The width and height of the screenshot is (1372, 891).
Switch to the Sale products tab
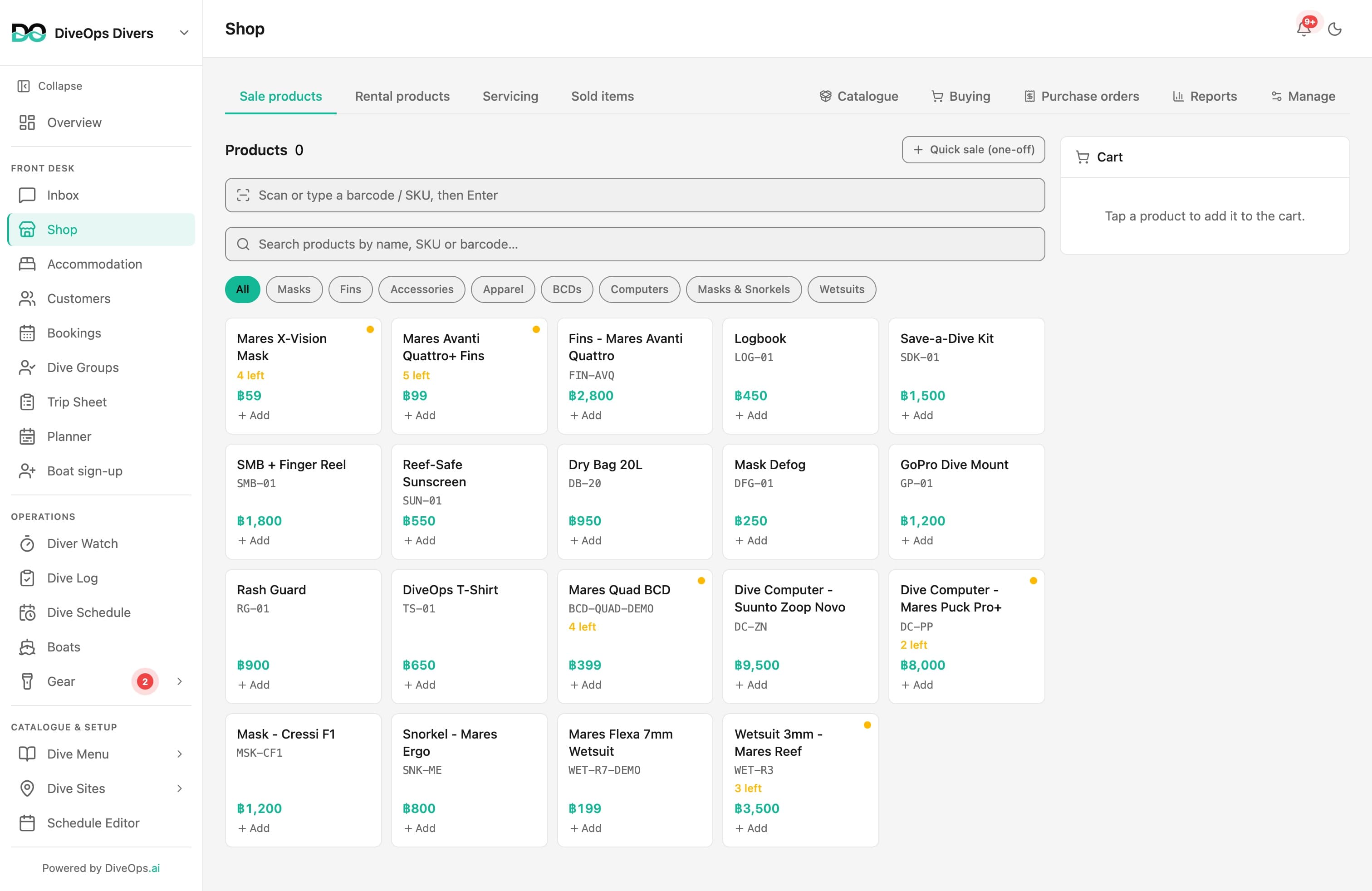pyautogui.click(x=281, y=96)
